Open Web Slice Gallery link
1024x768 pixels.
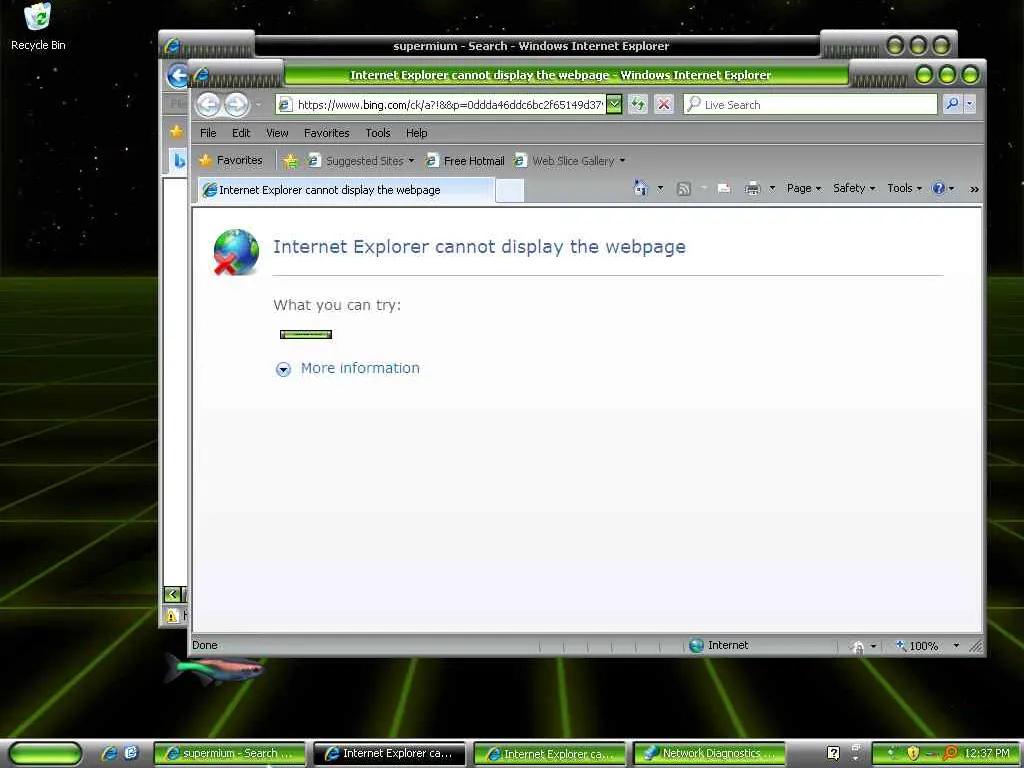(570, 161)
